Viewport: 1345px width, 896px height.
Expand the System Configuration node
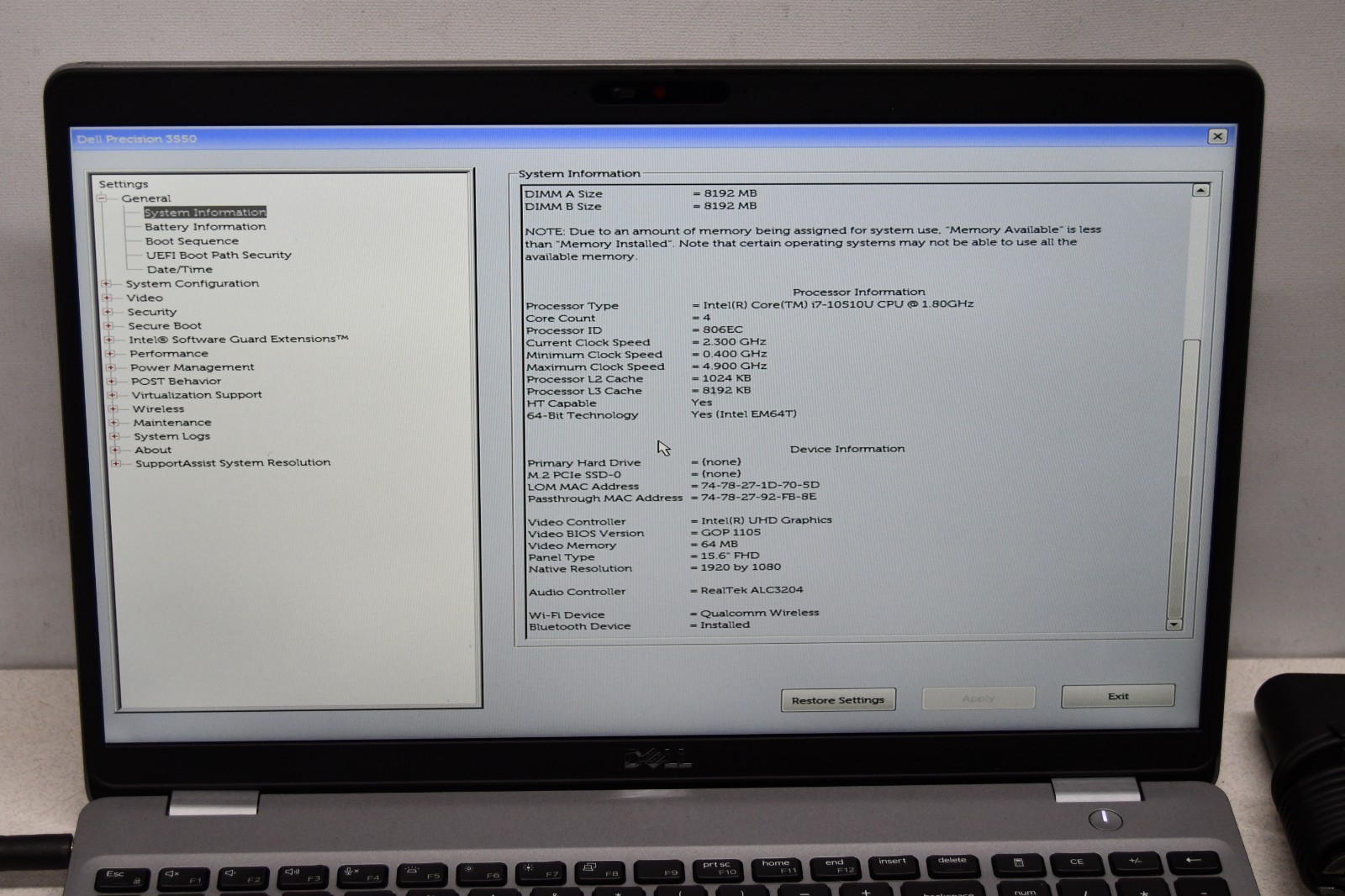[106, 284]
